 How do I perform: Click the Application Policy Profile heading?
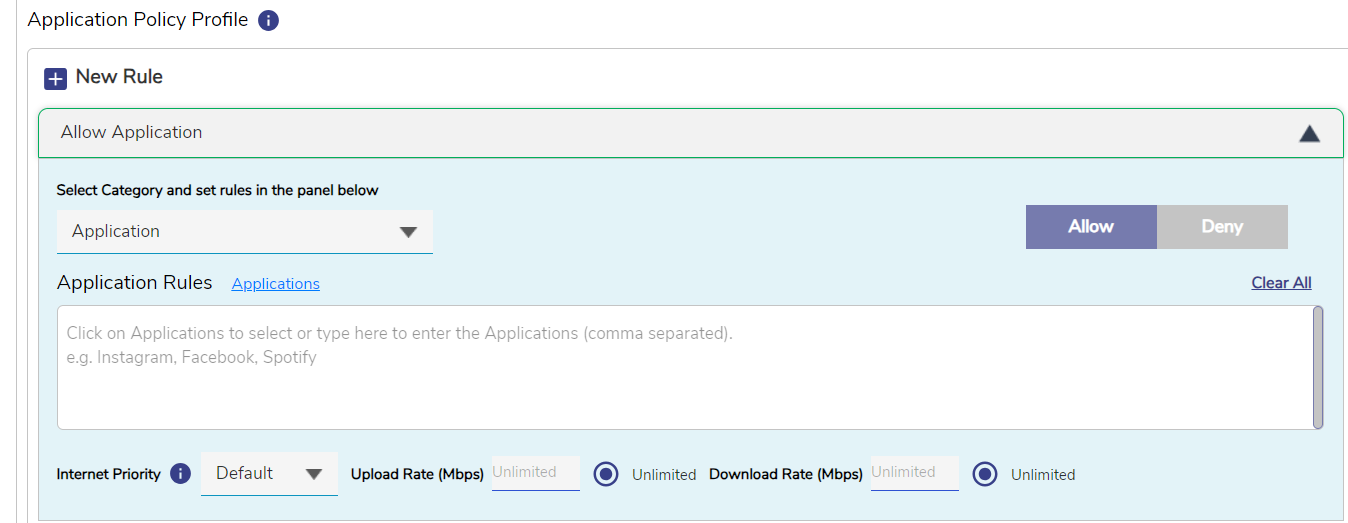pyautogui.click(x=138, y=20)
